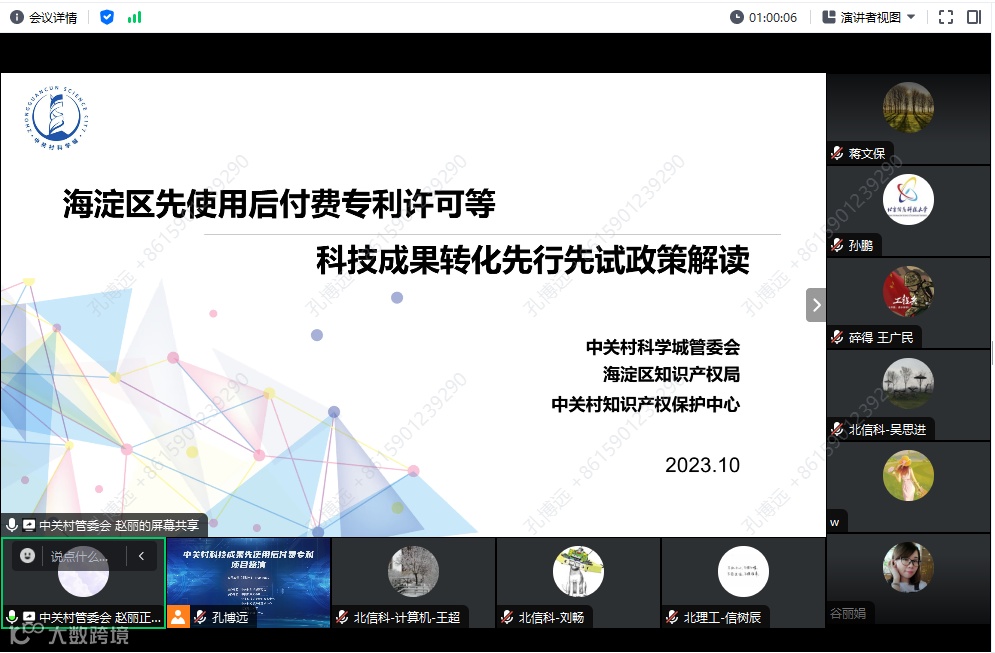Click muted mic icon beside 北信科-计算机-王超
The height and width of the screenshot is (653, 995).
(x=342, y=617)
